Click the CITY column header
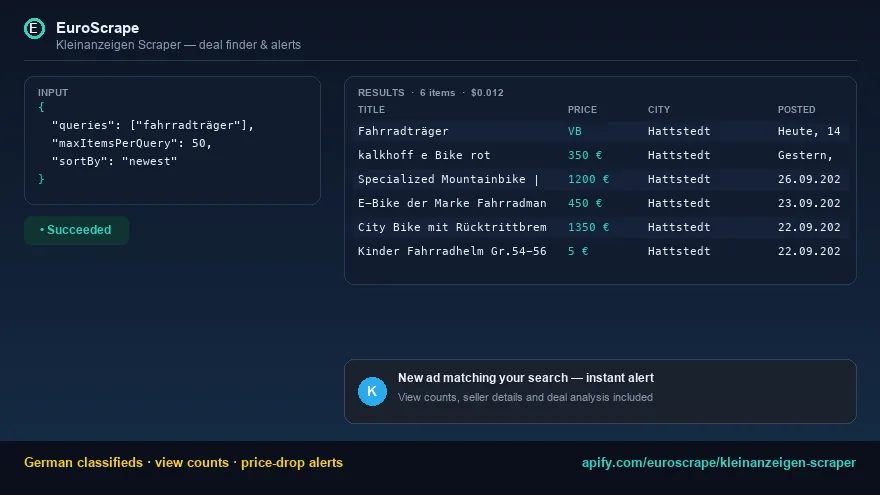 (x=659, y=109)
